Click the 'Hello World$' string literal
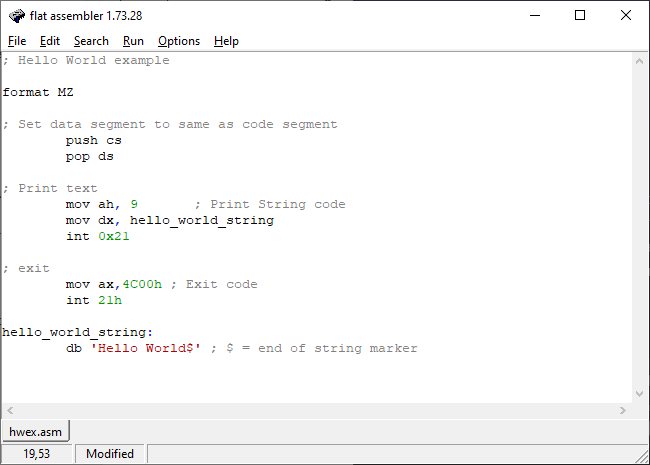 click(146, 348)
